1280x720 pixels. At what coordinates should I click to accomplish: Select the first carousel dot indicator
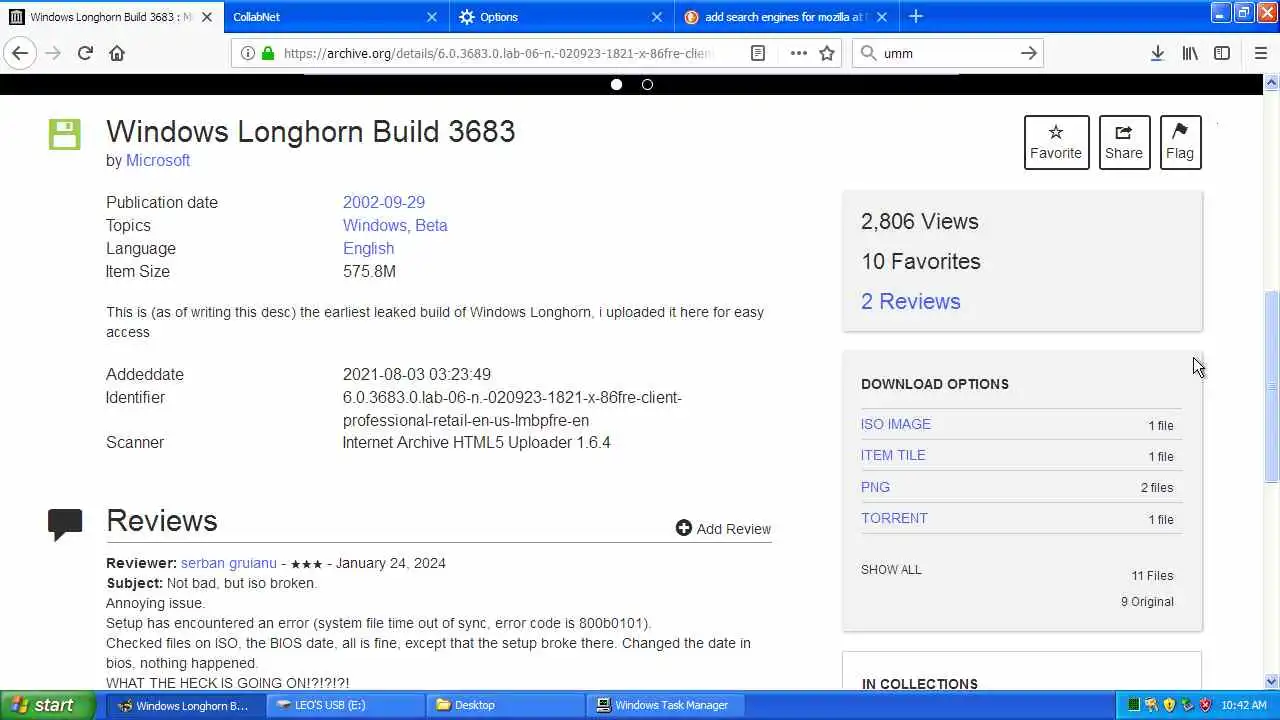point(616,84)
